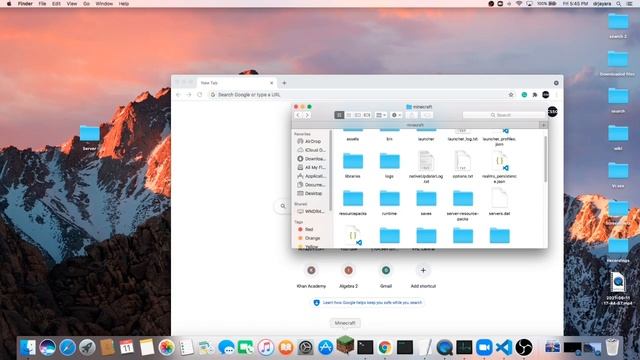Open the Algebra 2 shortcut in Chrome
The height and width of the screenshot is (360, 640).
tap(348, 276)
